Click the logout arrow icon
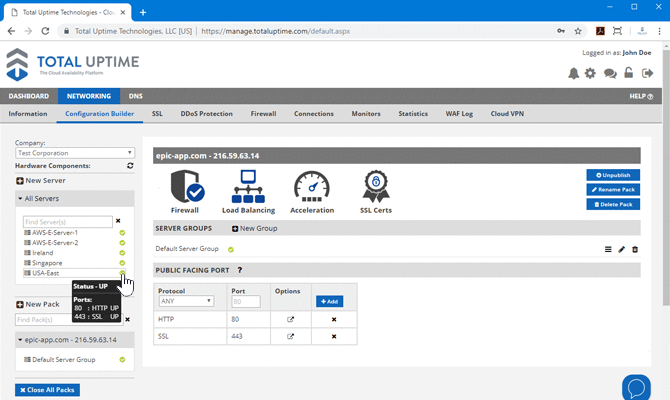 point(647,73)
